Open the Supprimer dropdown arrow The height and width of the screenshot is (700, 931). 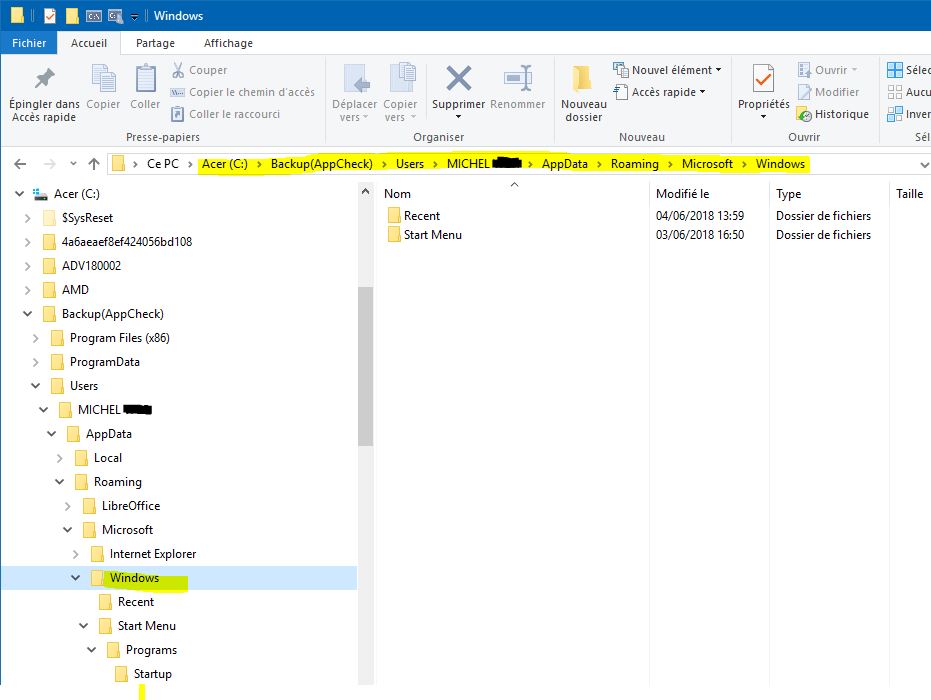click(x=458, y=116)
